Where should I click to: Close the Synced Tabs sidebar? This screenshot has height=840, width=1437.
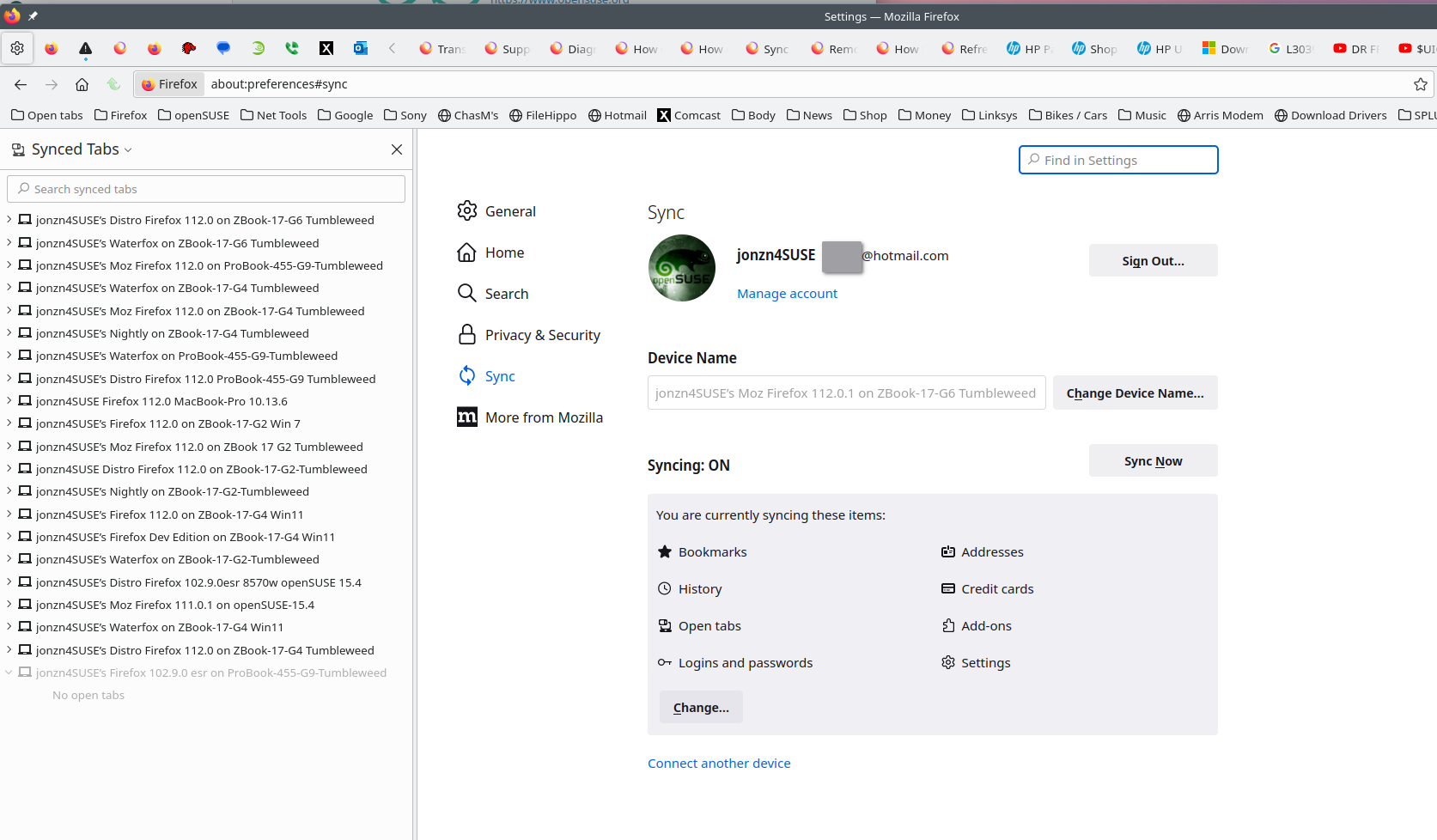(397, 149)
